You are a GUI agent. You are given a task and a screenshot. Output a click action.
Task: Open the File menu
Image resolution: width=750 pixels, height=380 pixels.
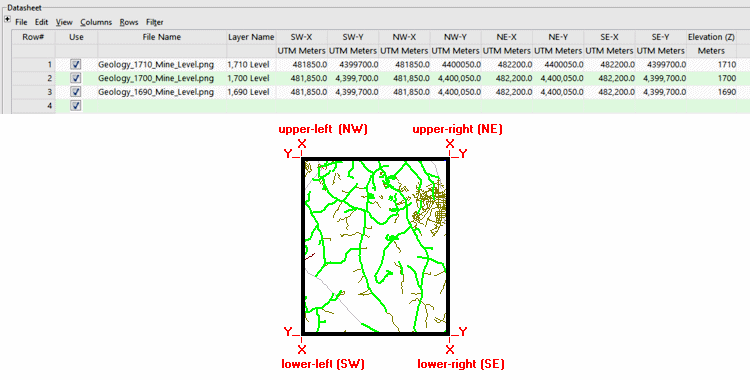(21, 22)
